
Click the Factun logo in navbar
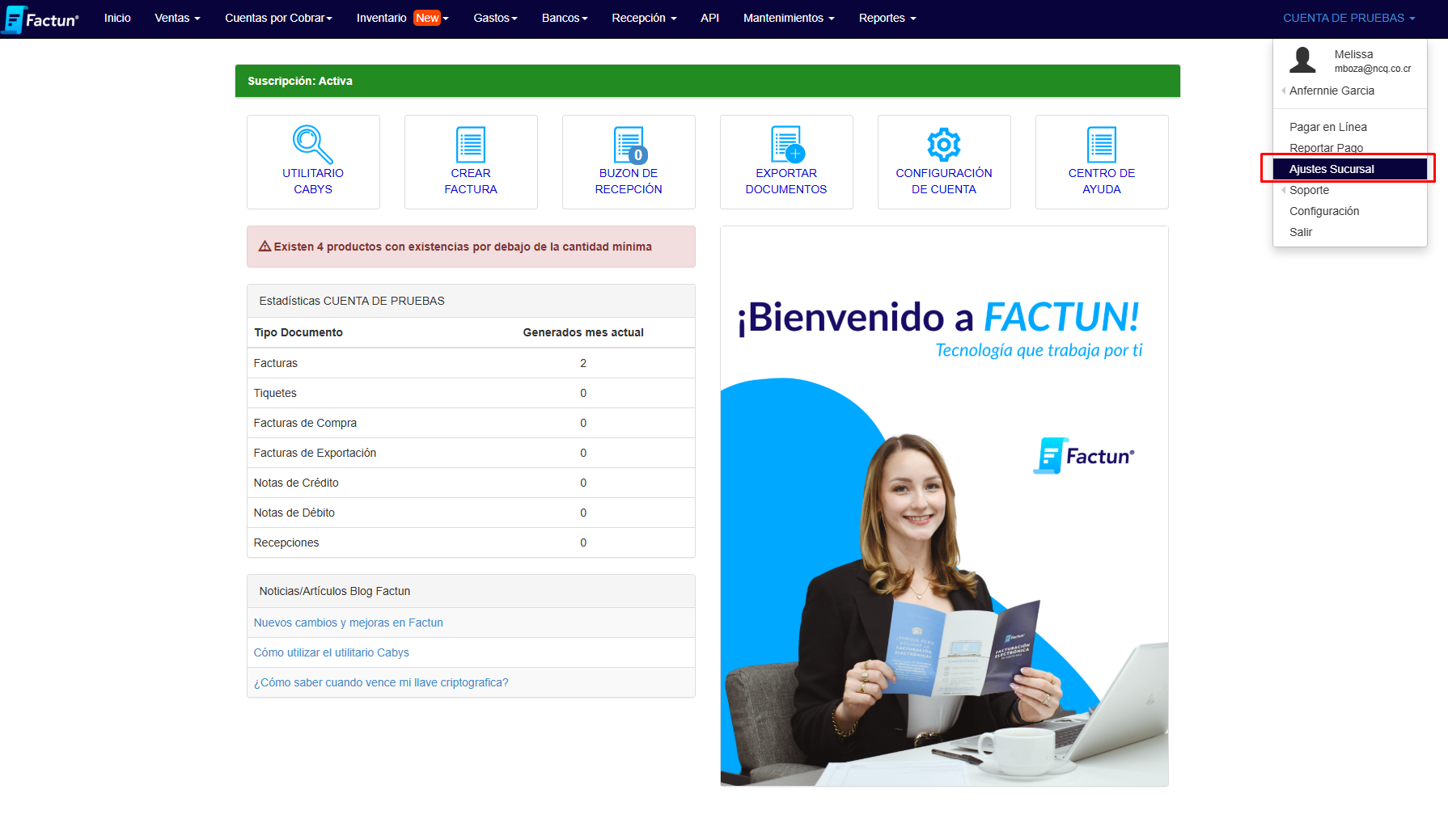click(x=41, y=19)
